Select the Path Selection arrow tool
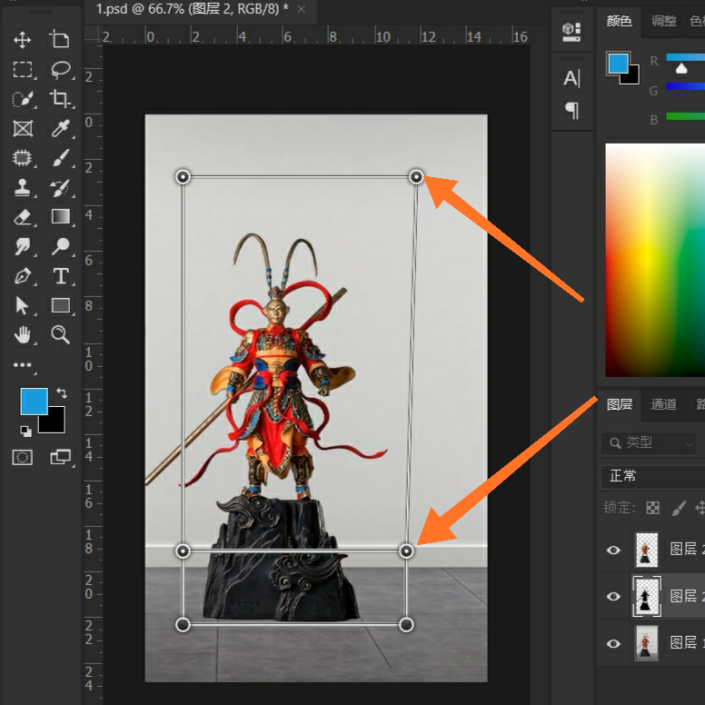705x705 pixels. (22, 305)
